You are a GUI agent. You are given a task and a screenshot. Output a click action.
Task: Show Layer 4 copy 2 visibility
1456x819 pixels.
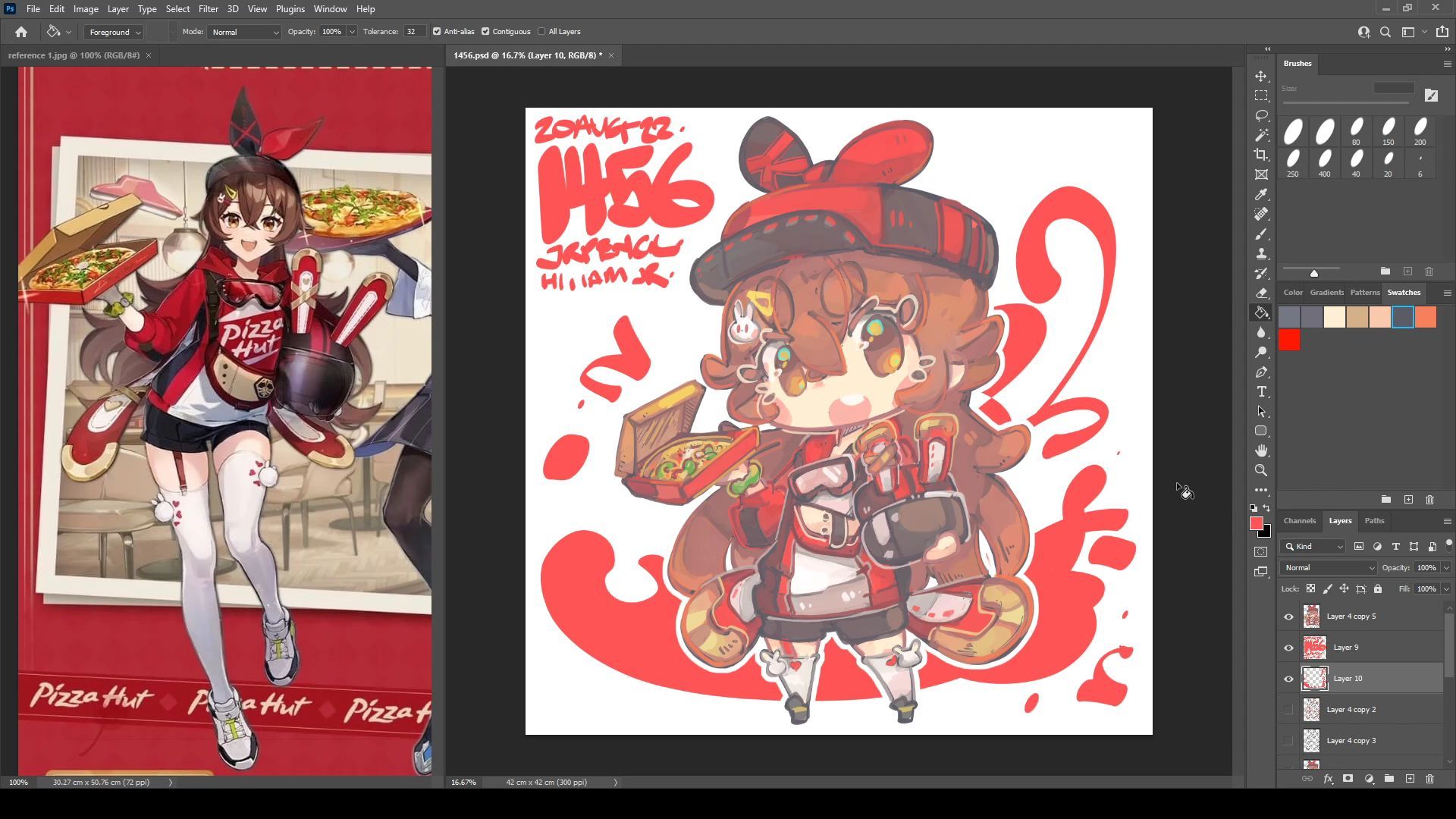(x=1288, y=710)
